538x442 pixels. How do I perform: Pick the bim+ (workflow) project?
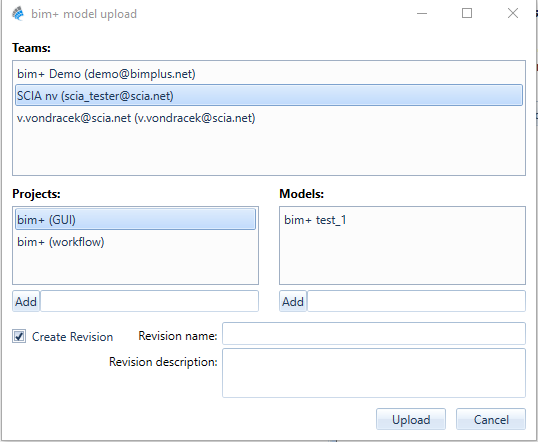coord(136,242)
